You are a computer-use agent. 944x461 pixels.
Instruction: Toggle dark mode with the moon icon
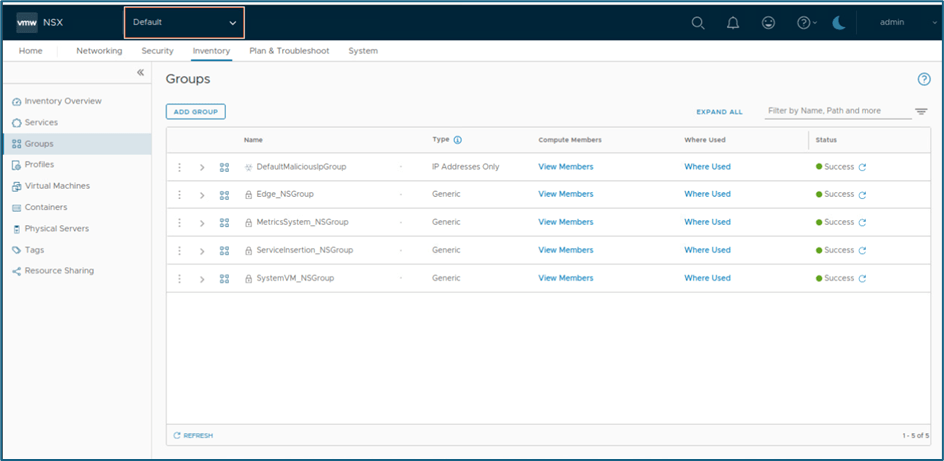point(838,23)
